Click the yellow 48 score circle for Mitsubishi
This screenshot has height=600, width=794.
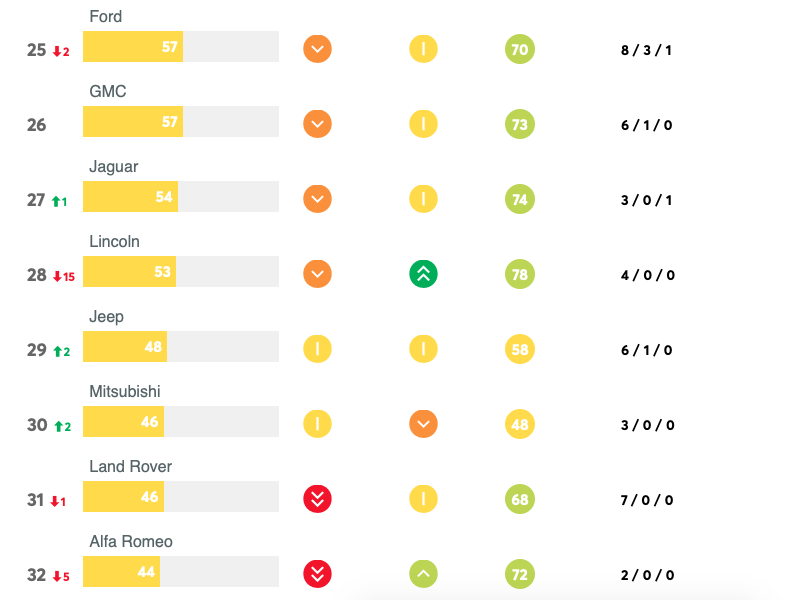pyautogui.click(x=520, y=424)
